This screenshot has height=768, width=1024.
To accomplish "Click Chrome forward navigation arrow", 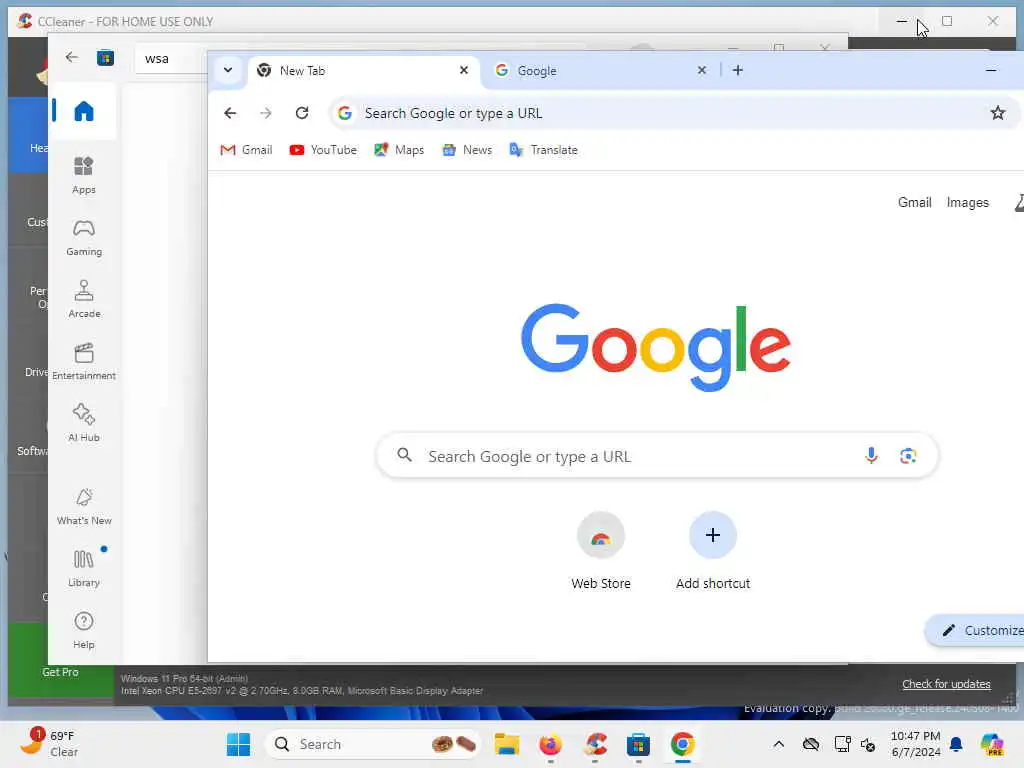I will [266, 113].
